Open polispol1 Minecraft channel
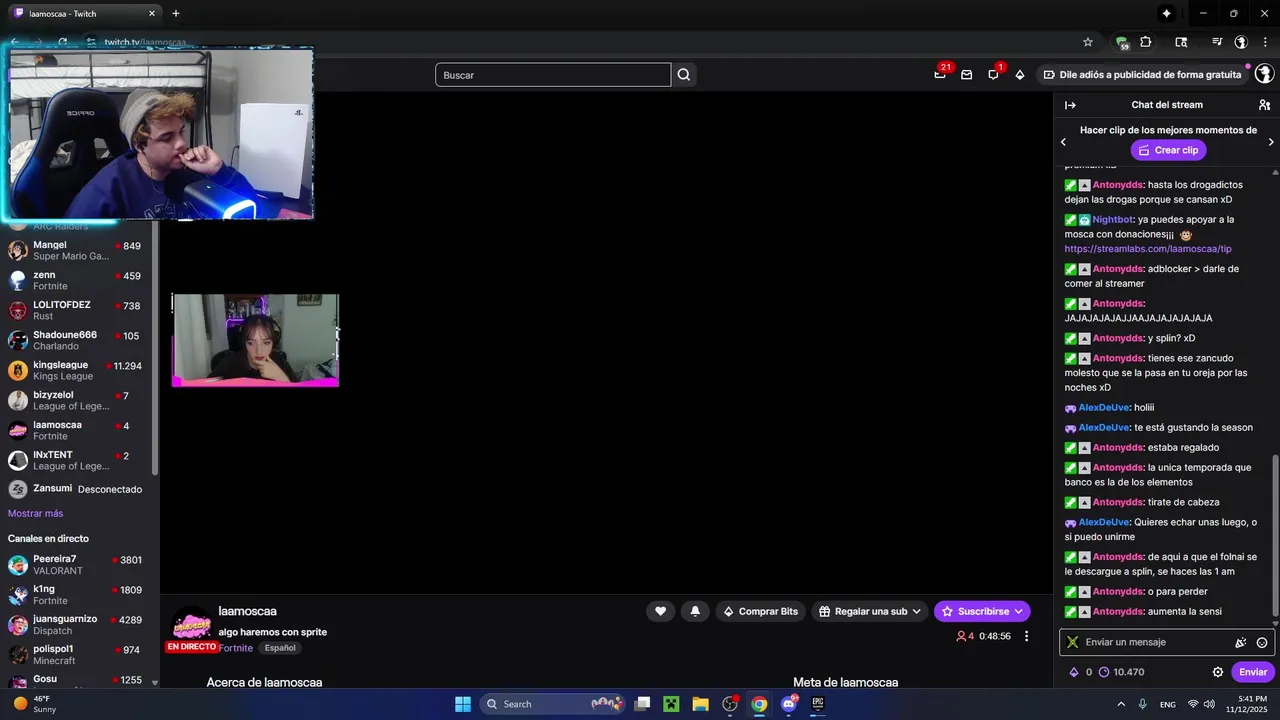This screenshot has height=720, width=1280. (x=77, y=654)
